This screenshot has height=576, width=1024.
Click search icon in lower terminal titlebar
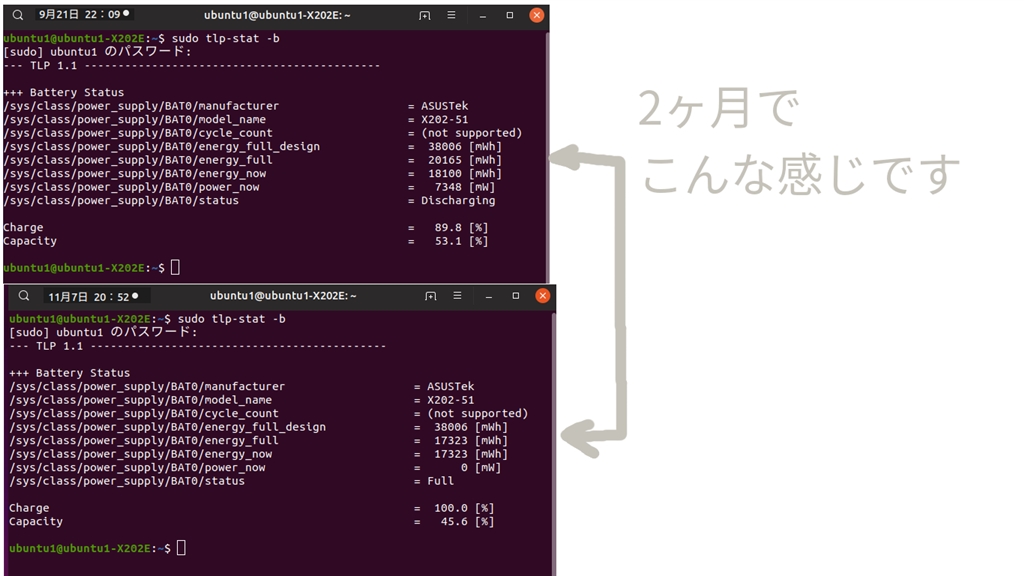tap(24, 296)
